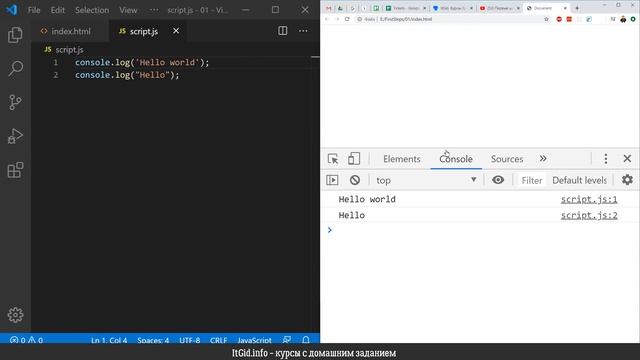Bookmark this page with the star
The width and height of the screenshot is (640, 360).
point(547,19)
